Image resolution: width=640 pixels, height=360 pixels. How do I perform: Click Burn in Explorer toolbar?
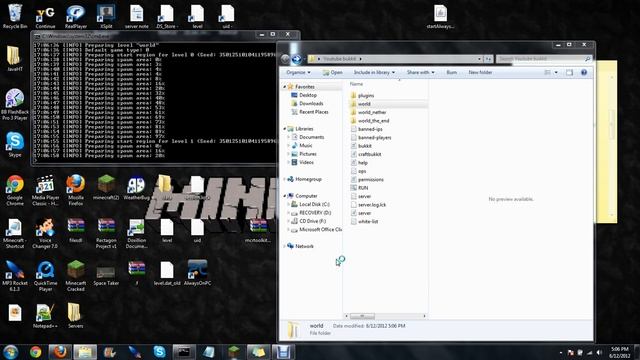[451, 72]
